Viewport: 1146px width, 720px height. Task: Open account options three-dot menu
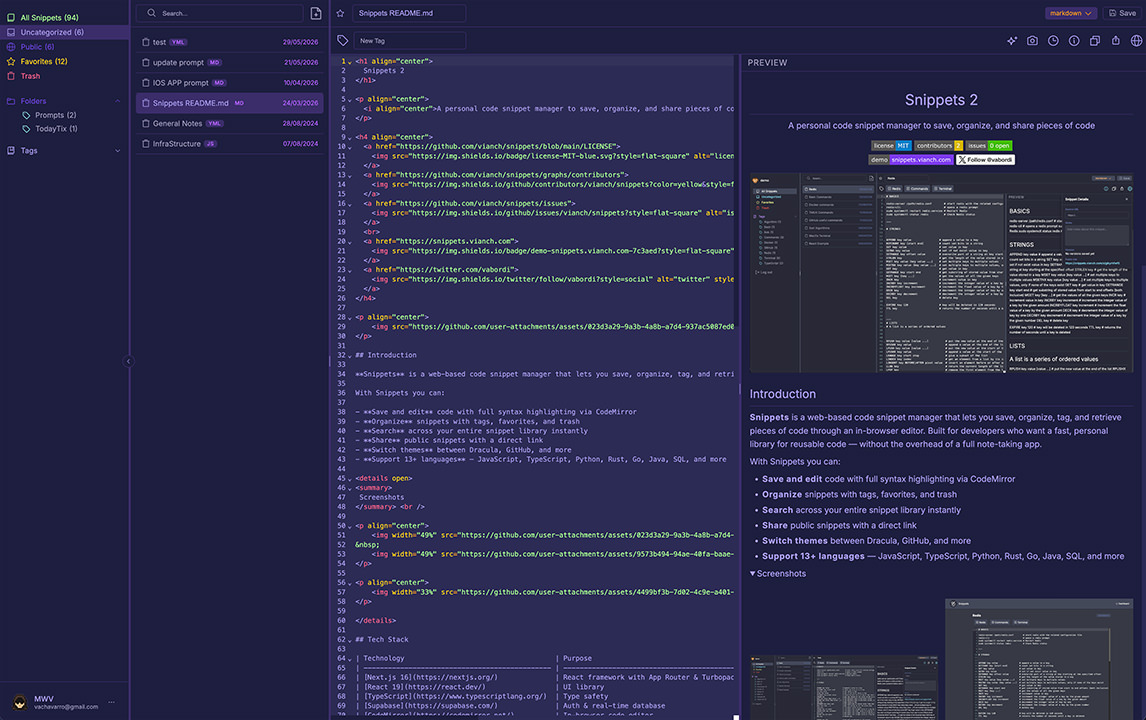tap(112, 702)
